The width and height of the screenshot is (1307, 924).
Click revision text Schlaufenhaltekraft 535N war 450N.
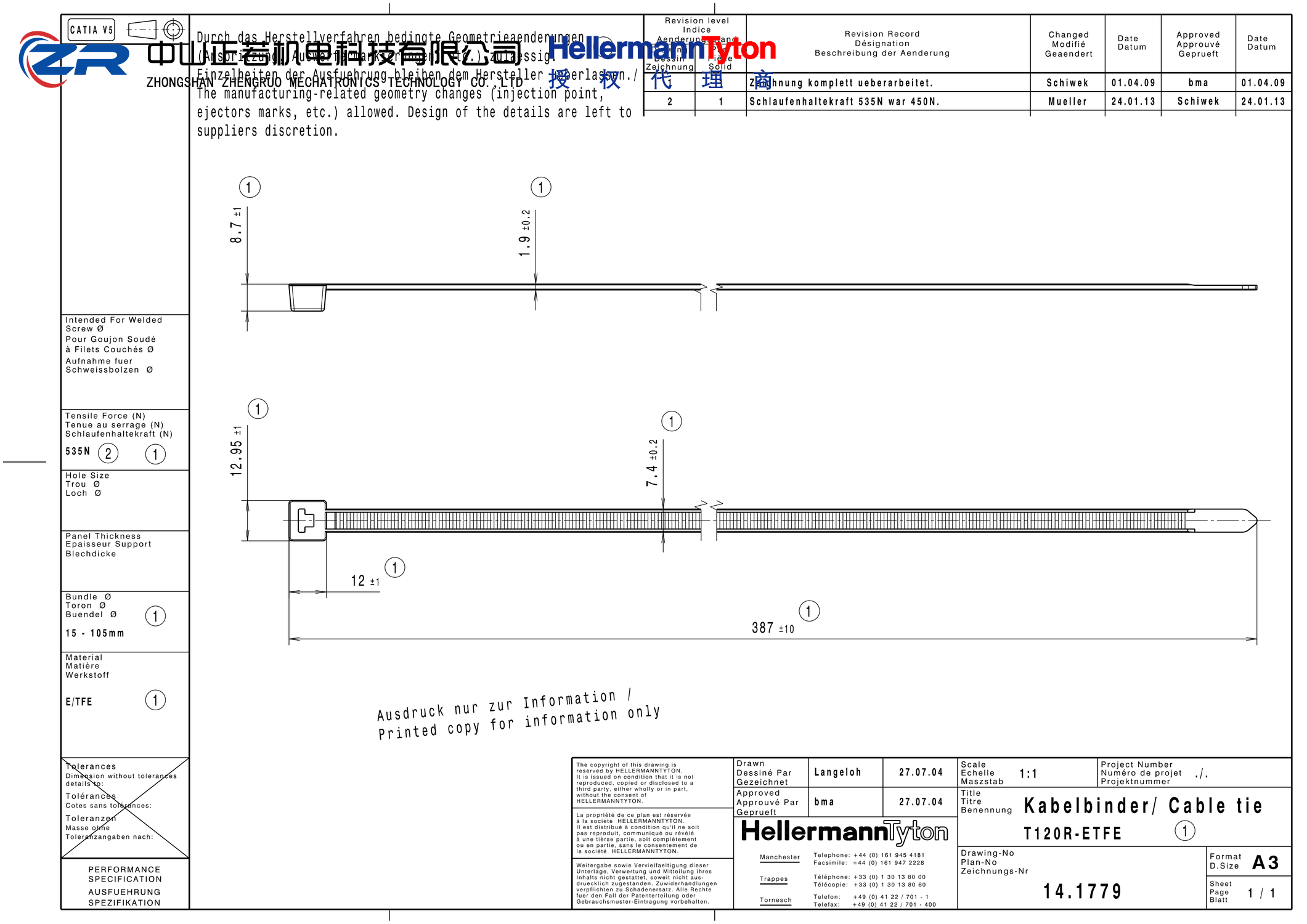(x=845, y=102)
